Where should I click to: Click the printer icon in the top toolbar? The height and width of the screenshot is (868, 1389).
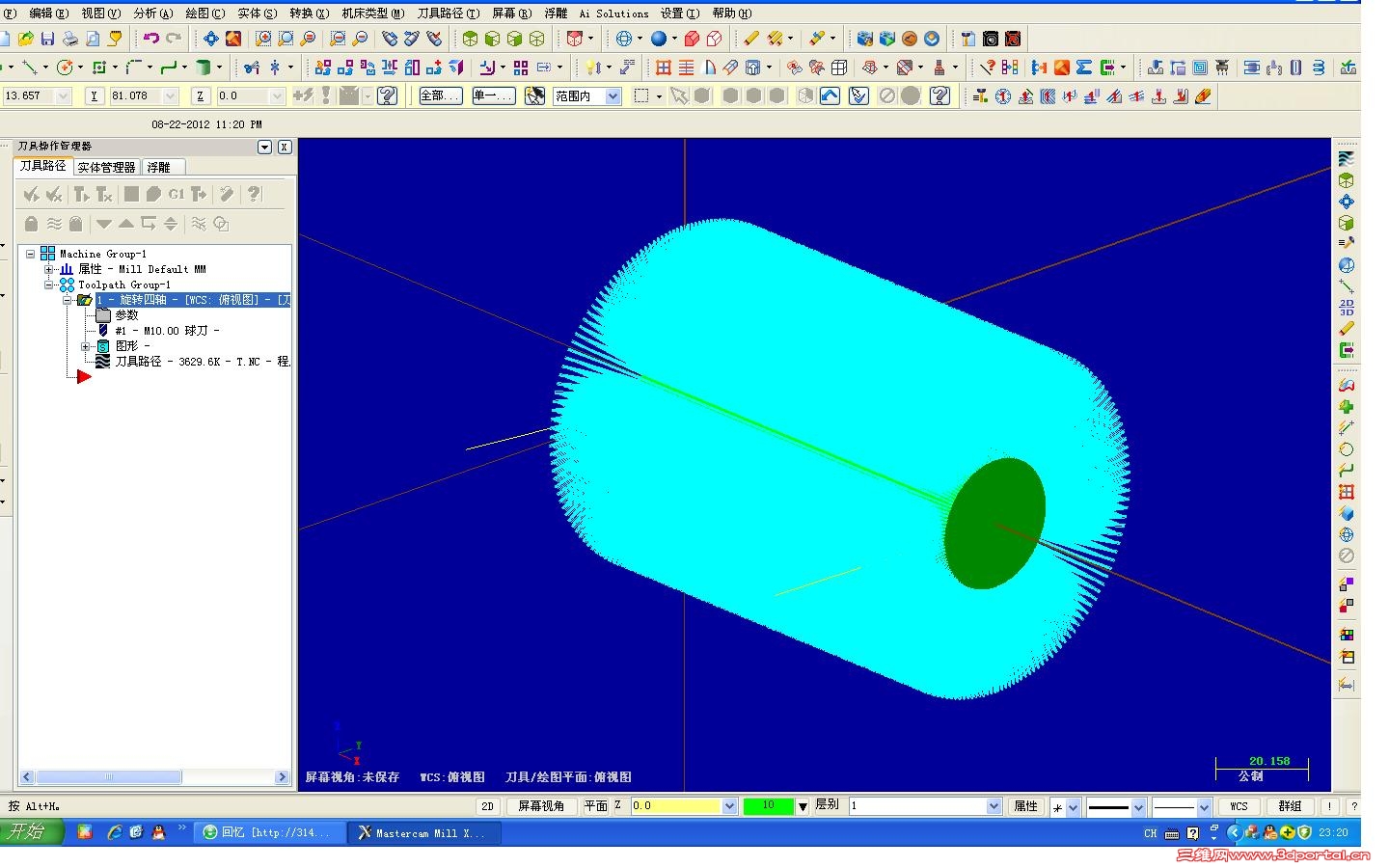tap(70, 39)
